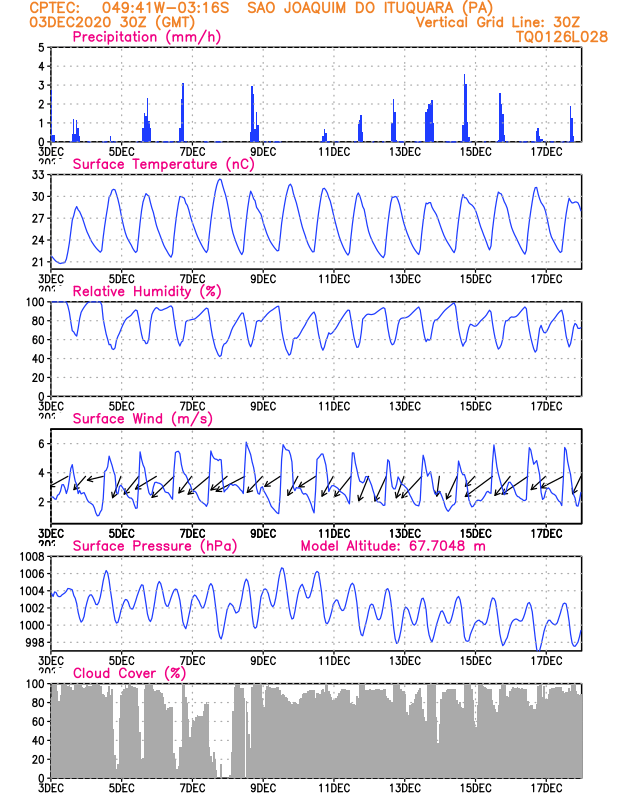
Task: Click the 9DEC tick on precipitation axis
Action: point(263,152)
